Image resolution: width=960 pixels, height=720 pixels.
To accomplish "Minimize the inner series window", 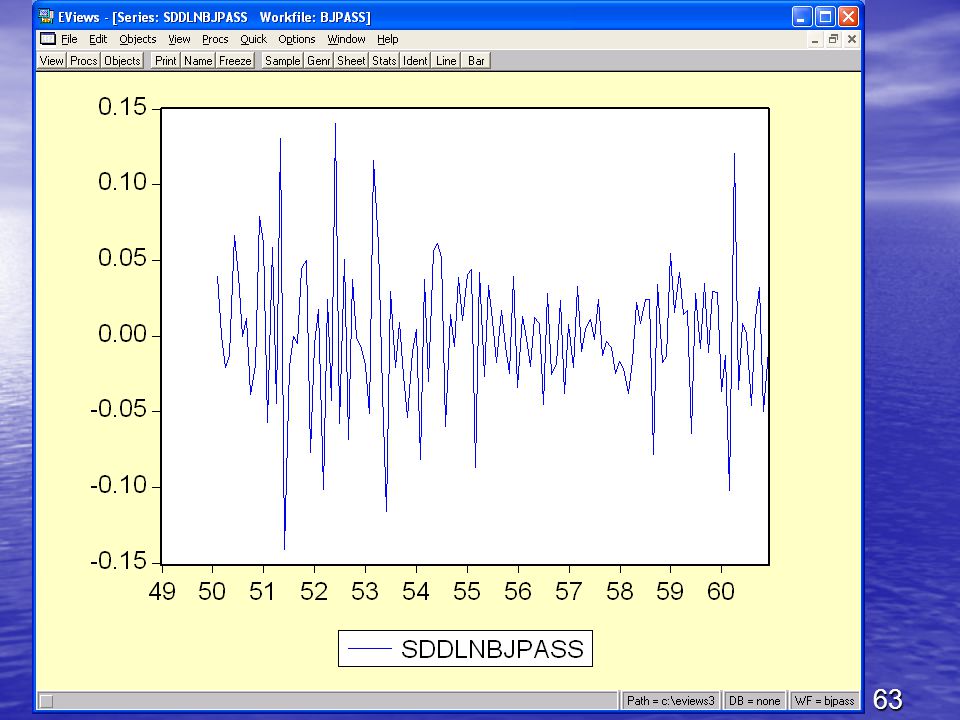I will tap(815, 40).
